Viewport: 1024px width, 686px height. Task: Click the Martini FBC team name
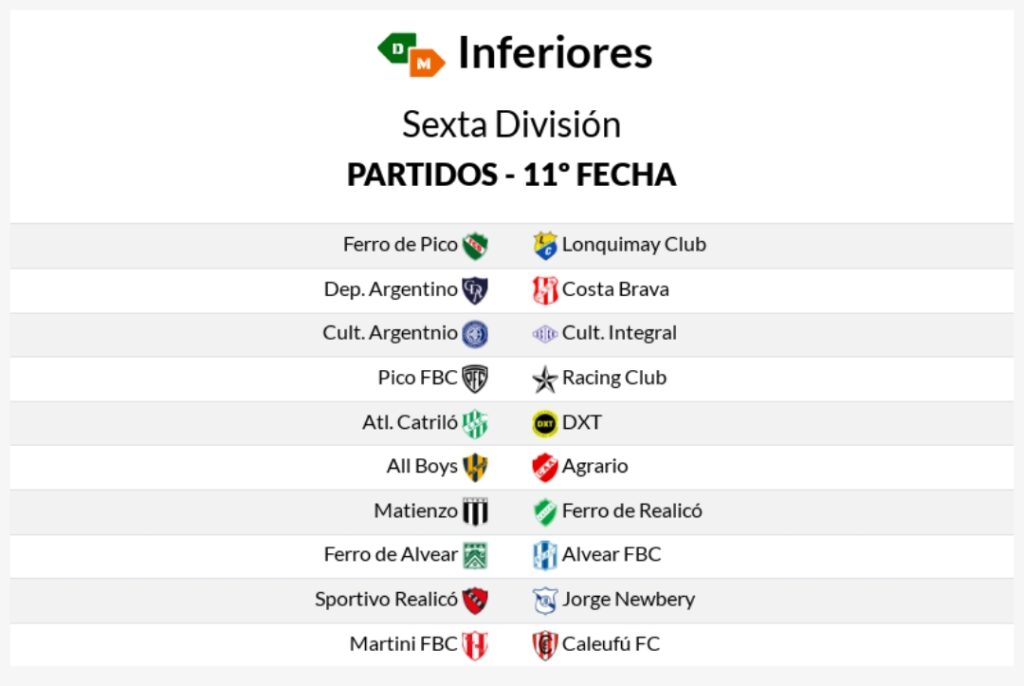[x=403, y=644]
